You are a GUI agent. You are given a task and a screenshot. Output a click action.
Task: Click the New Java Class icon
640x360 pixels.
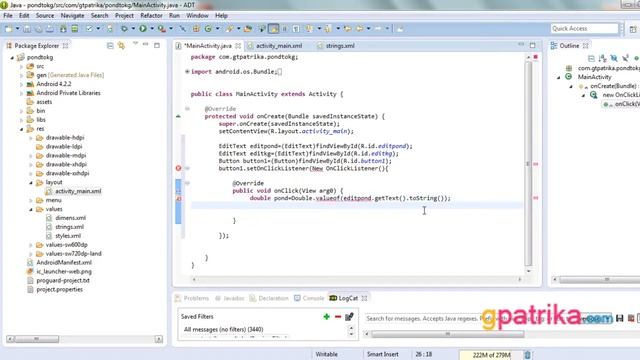click(208, 29)
